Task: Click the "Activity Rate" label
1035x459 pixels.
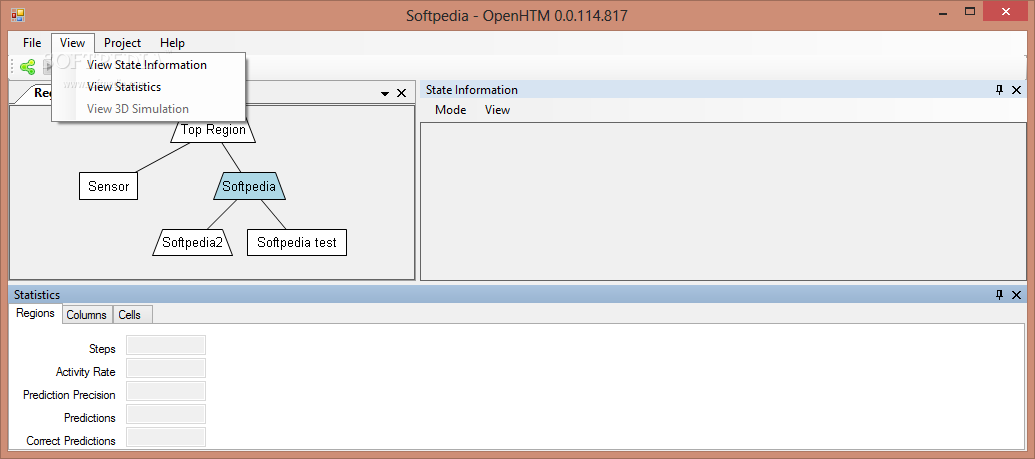Action: [x=86, y=372]
